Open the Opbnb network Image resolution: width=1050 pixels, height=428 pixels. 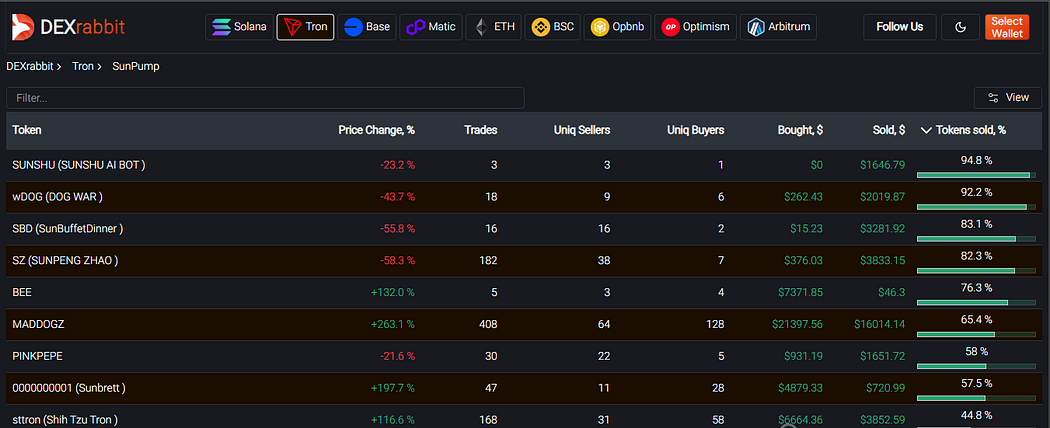(x=617, y=27)
